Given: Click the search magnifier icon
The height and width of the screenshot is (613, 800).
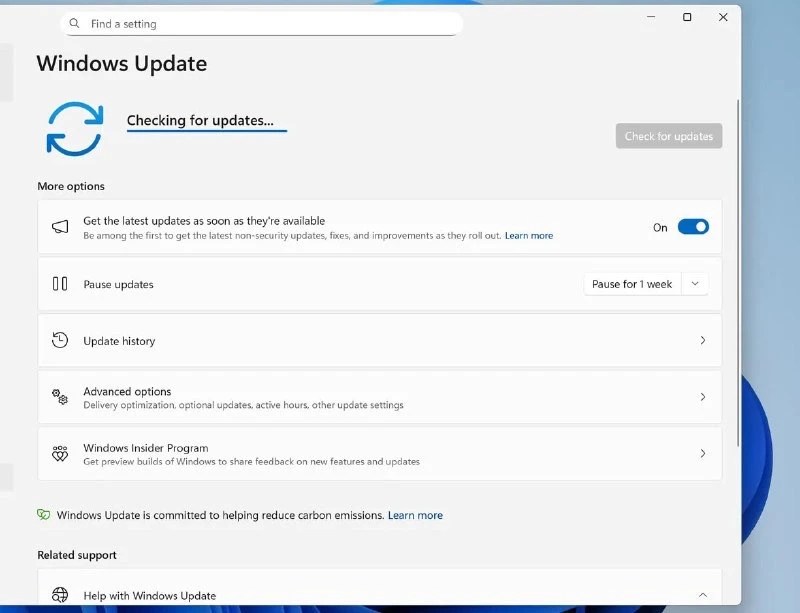Looking at the screenshot, I should 75,24.
